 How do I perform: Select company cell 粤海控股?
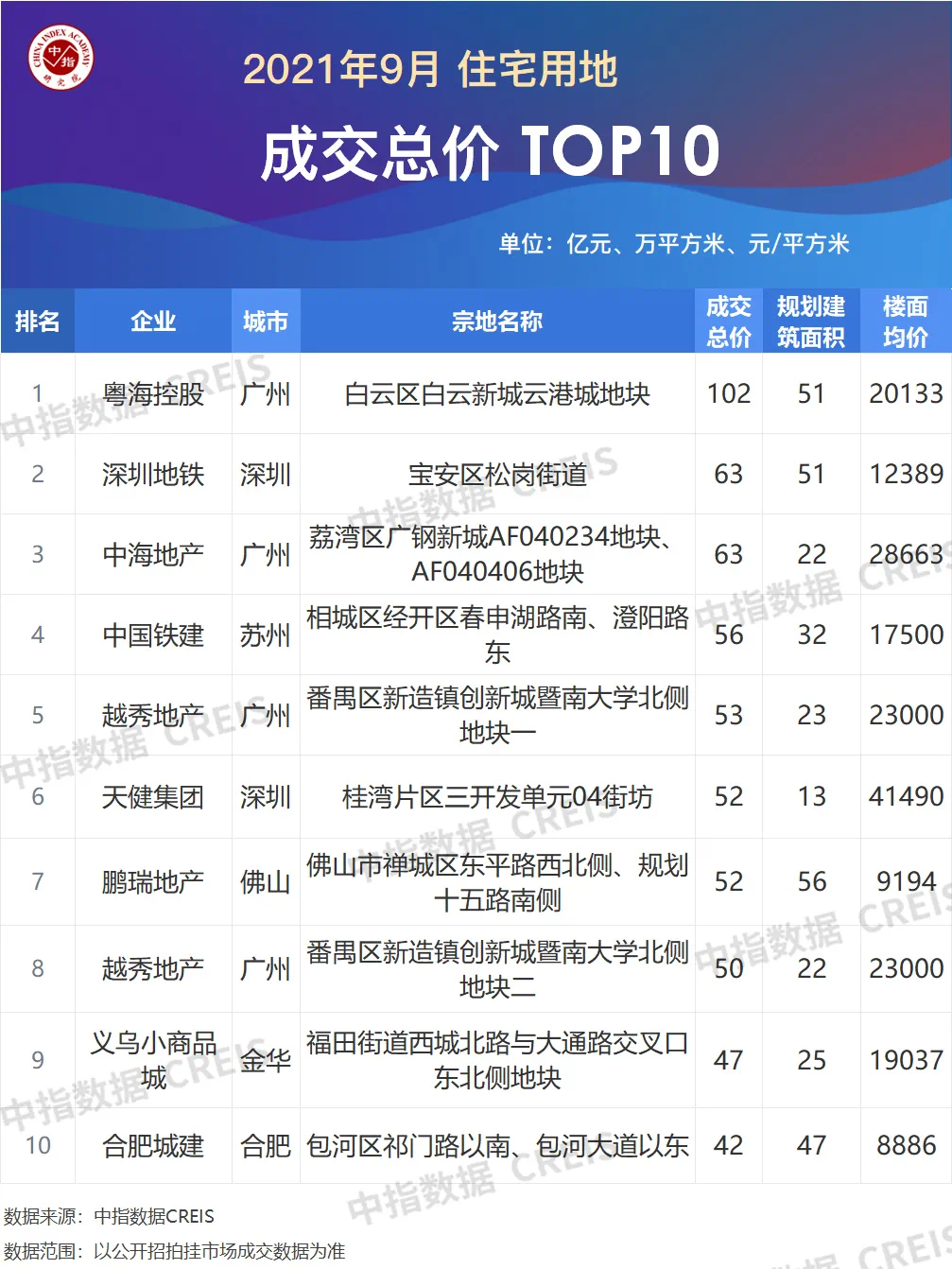(x=153, y=394)
